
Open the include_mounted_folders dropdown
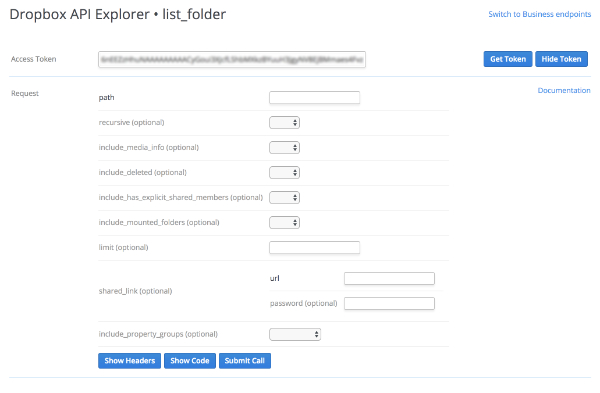284,222
